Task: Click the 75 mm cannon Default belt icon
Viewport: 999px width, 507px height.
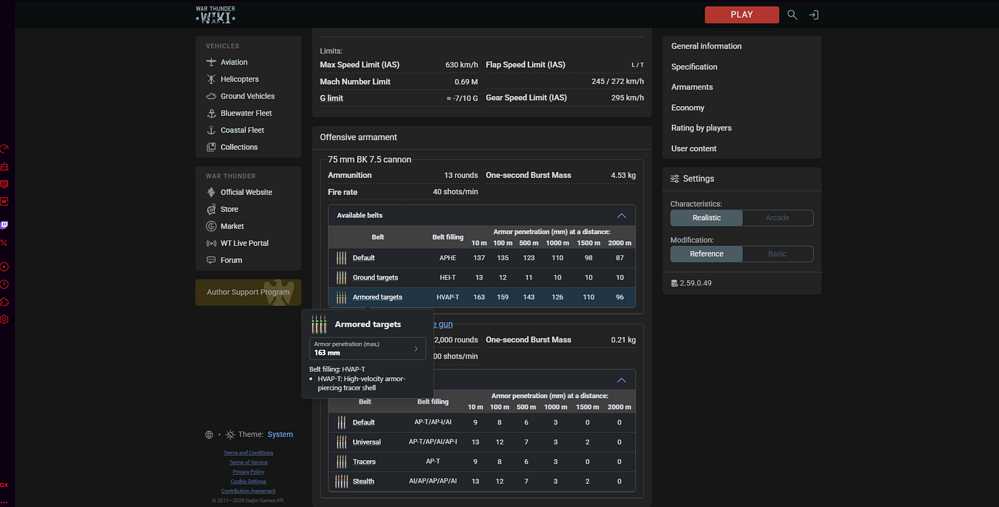Action: (x=341, y=258)
